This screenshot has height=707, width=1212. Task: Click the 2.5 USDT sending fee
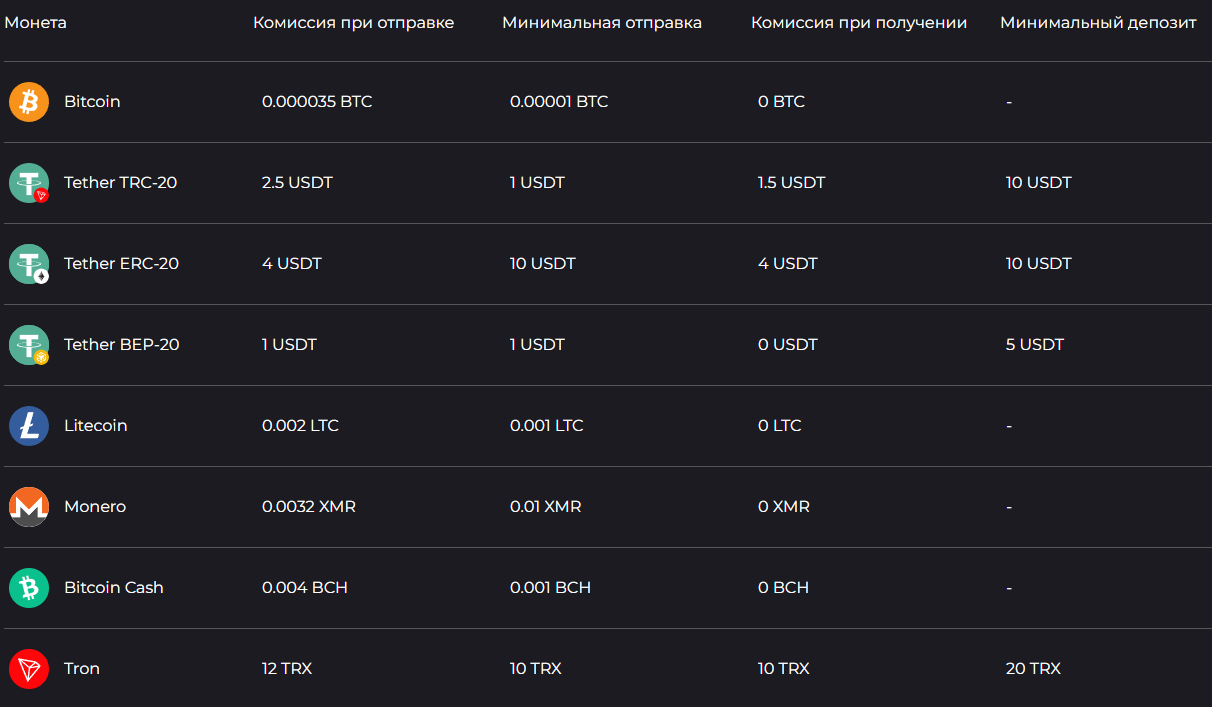pos(297,183)
